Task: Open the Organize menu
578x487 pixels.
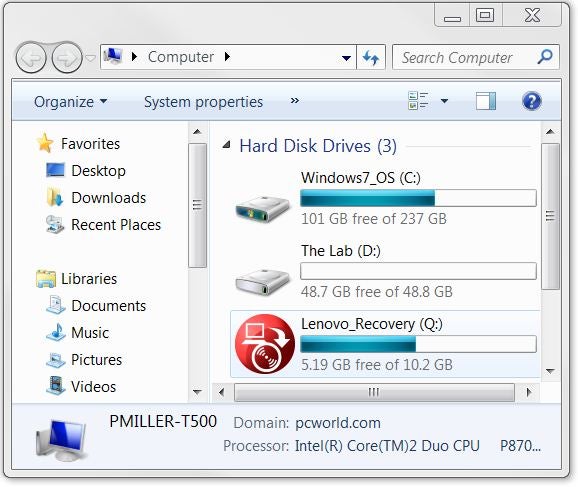Action: (x=70, y=102)
